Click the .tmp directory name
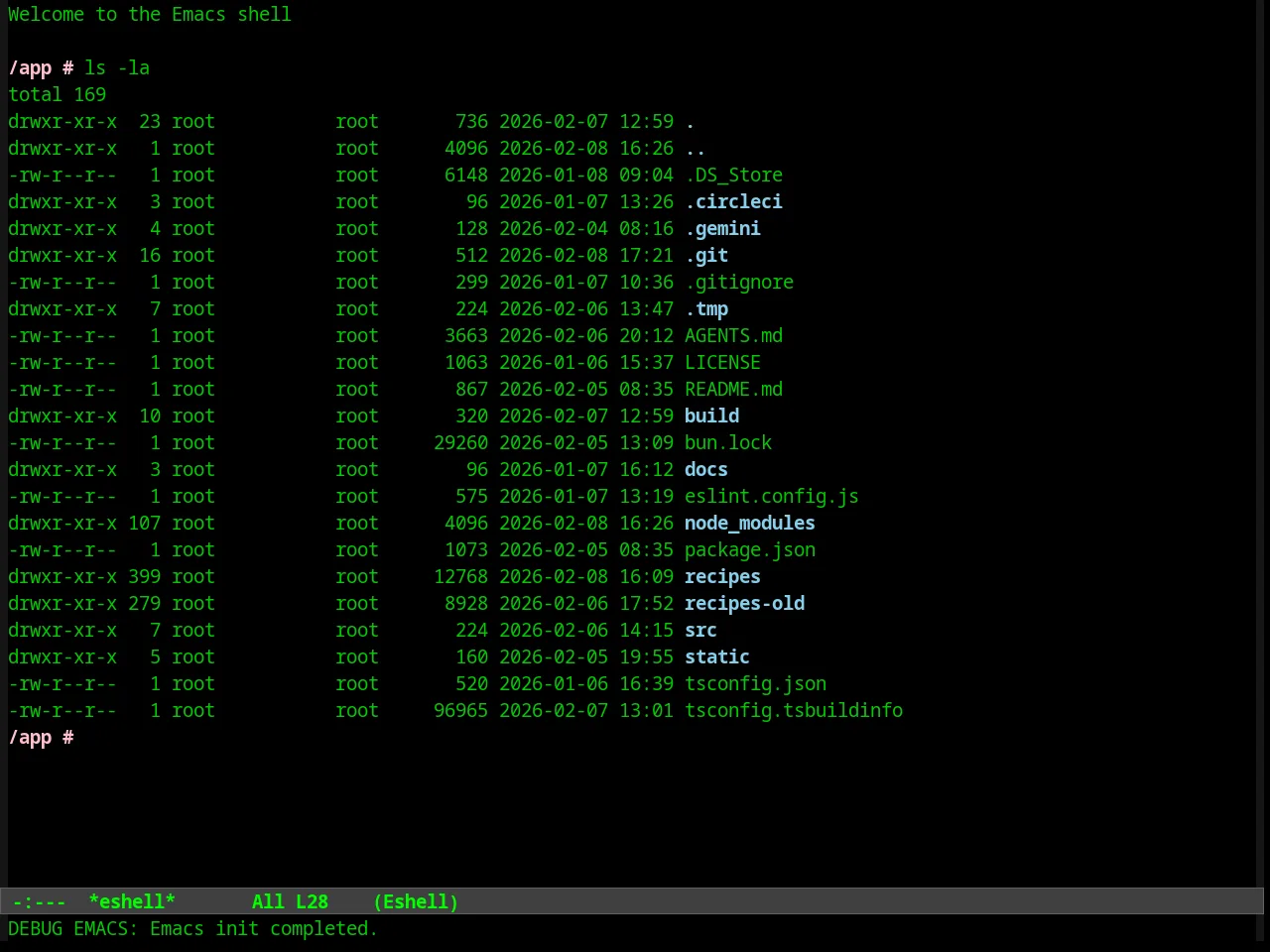The height and width of the screenshot is (952, 1270). [x=706, y=308]
